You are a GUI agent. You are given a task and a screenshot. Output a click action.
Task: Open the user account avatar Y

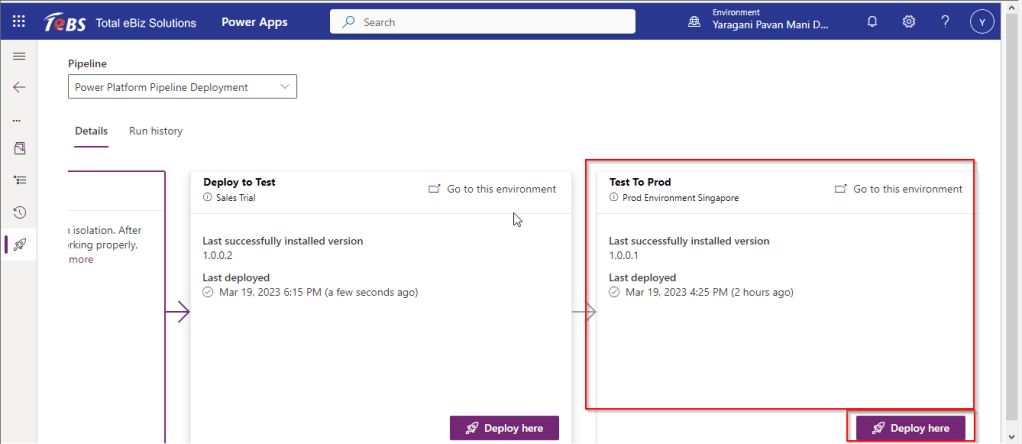coord(983,22)
